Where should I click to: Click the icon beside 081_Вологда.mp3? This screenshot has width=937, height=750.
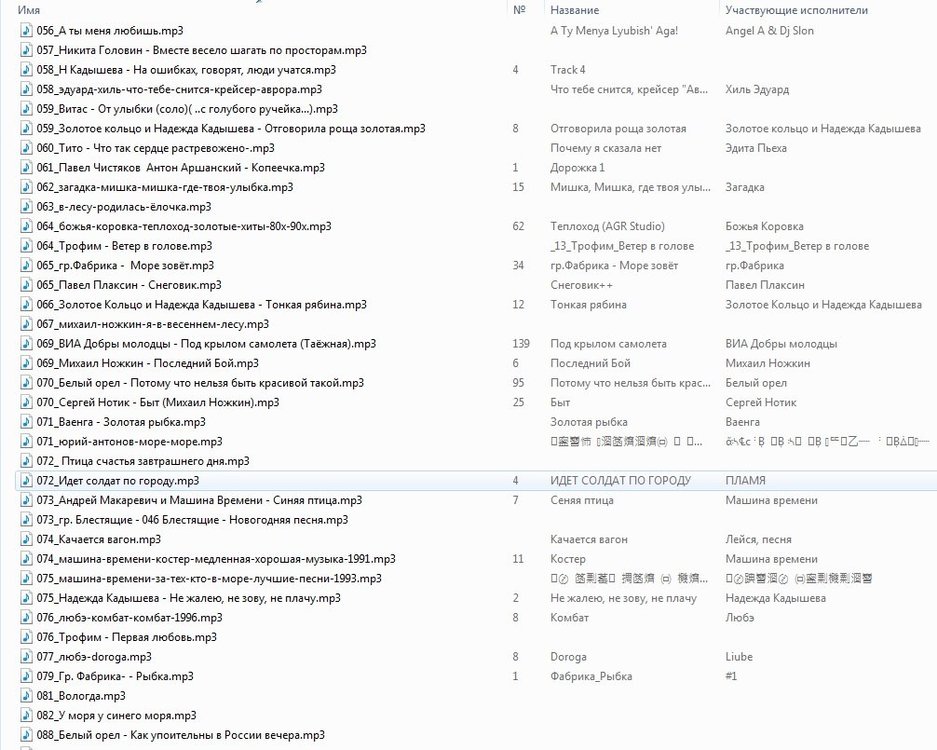(26, 696)
